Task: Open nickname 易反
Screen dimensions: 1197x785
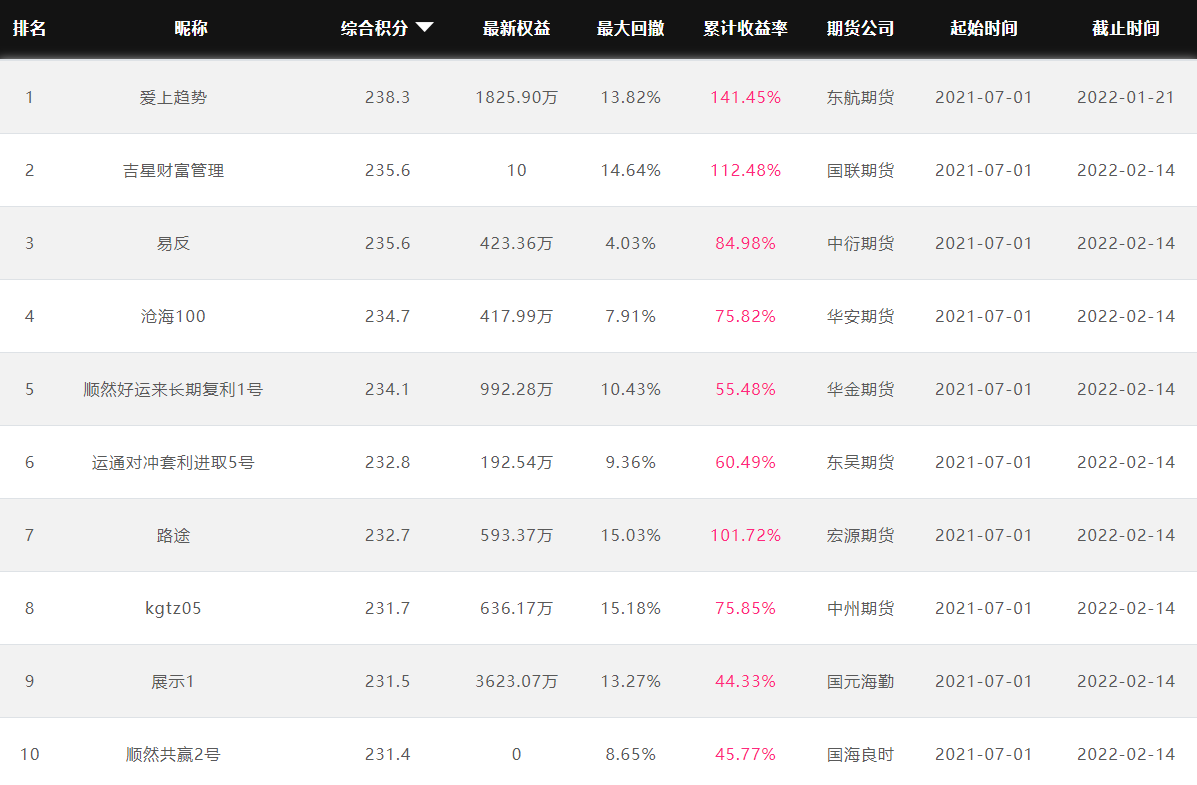Action: pyautogui.click(x=173, y=244)
